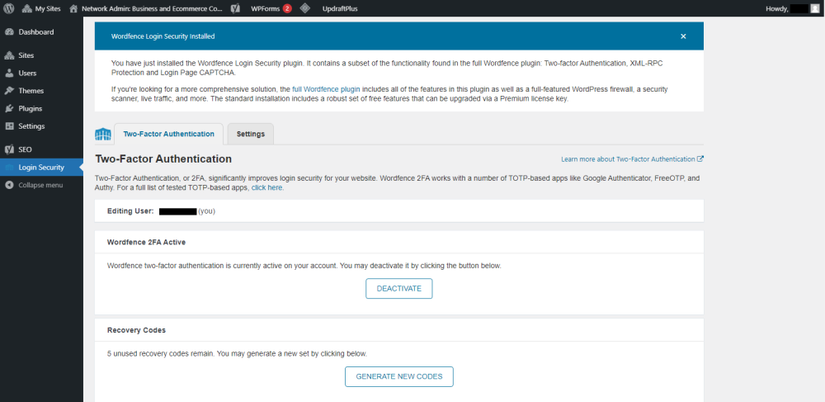Click the Plugins sidebar icon

pyautogui.click(x=9, y=108)
